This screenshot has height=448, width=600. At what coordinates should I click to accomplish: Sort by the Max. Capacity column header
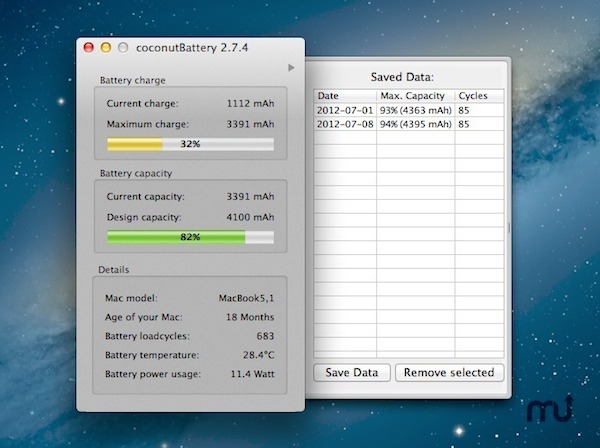415,95
